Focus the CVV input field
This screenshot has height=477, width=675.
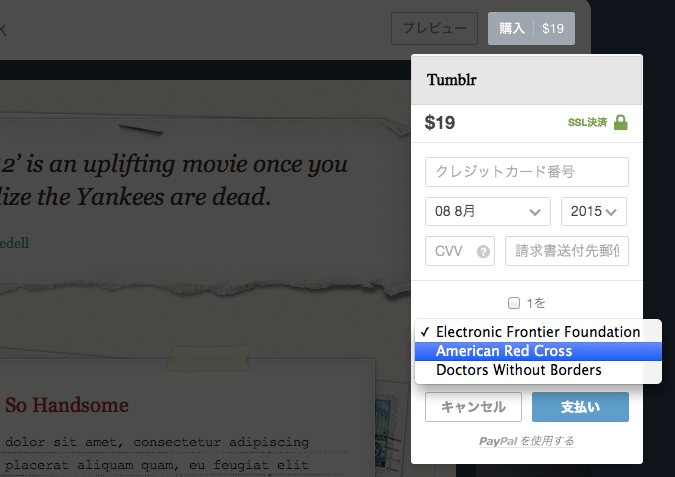460,251
